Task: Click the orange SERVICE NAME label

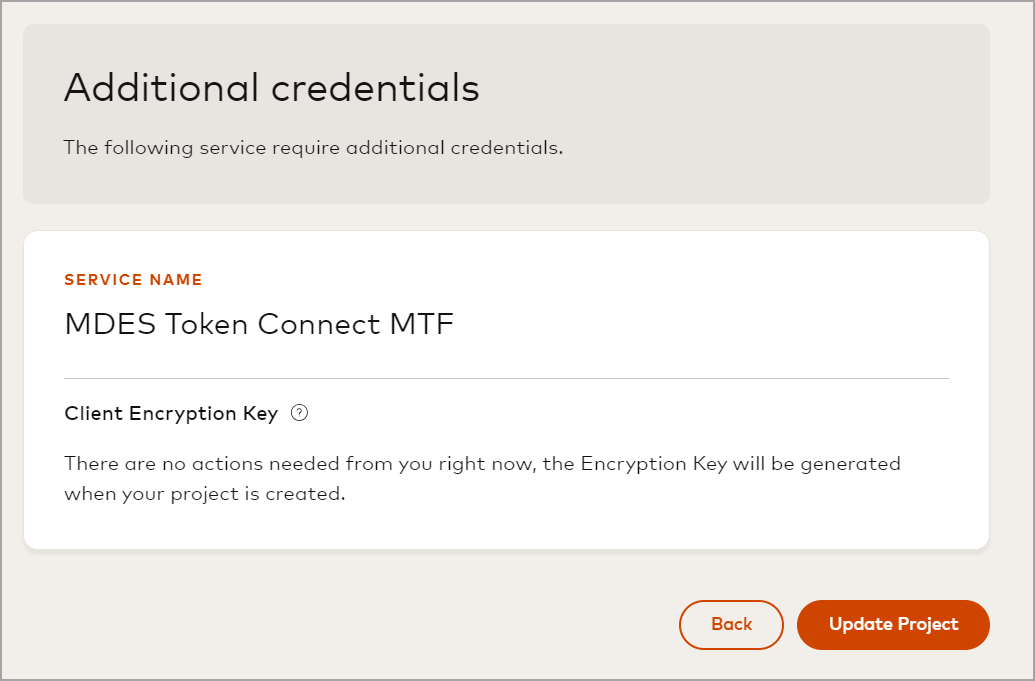Action: 133,280
